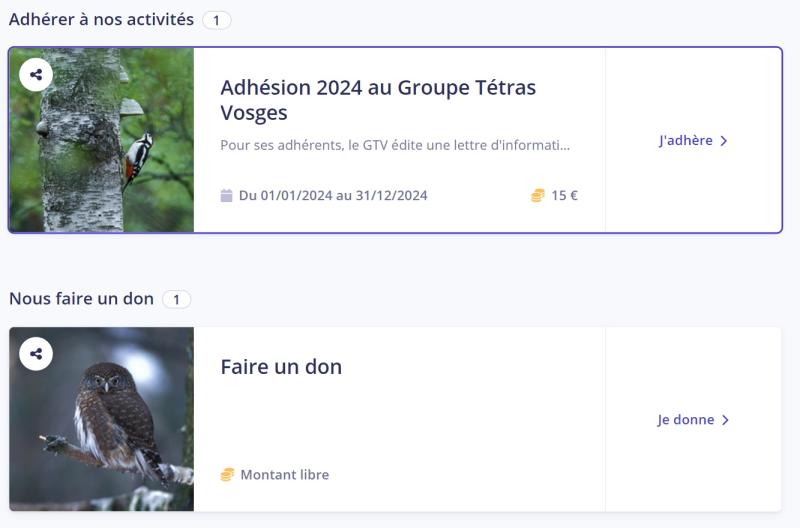This screenshot has width=800, height=528.
Task: Click count badge next to Nous faire un don
Action: tap(176, 299)
